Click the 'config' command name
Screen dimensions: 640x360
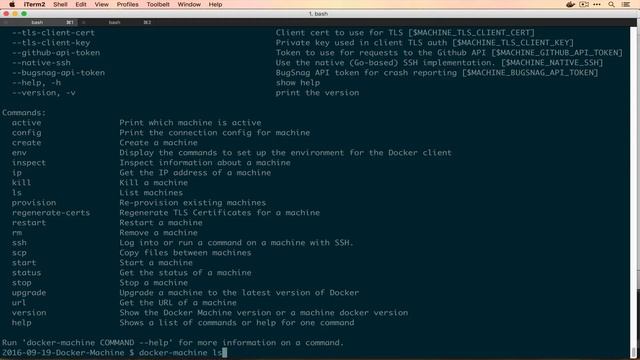point(26,133)
